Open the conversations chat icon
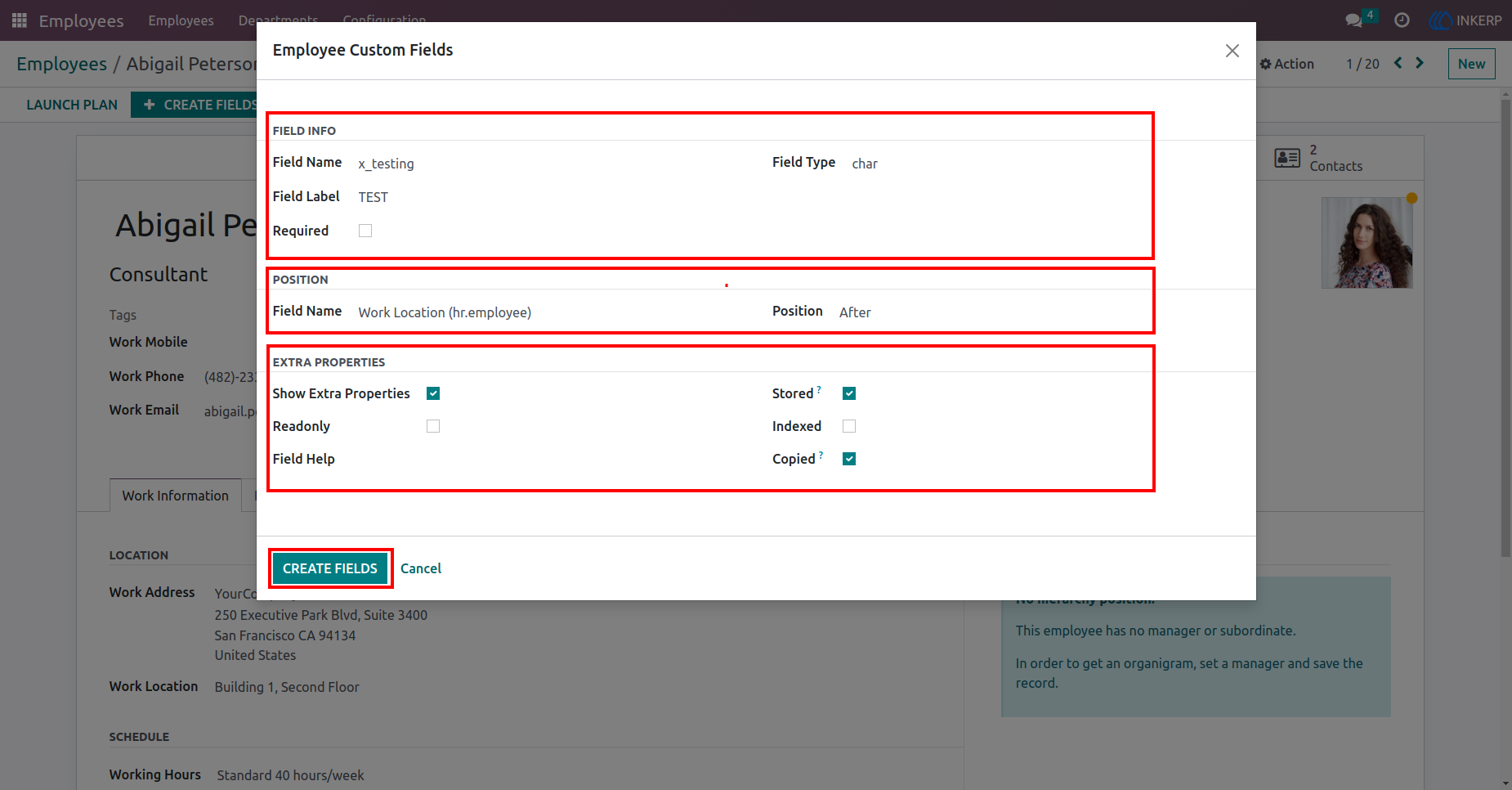The image size is (1512, 790). (x=1354, y=20)
